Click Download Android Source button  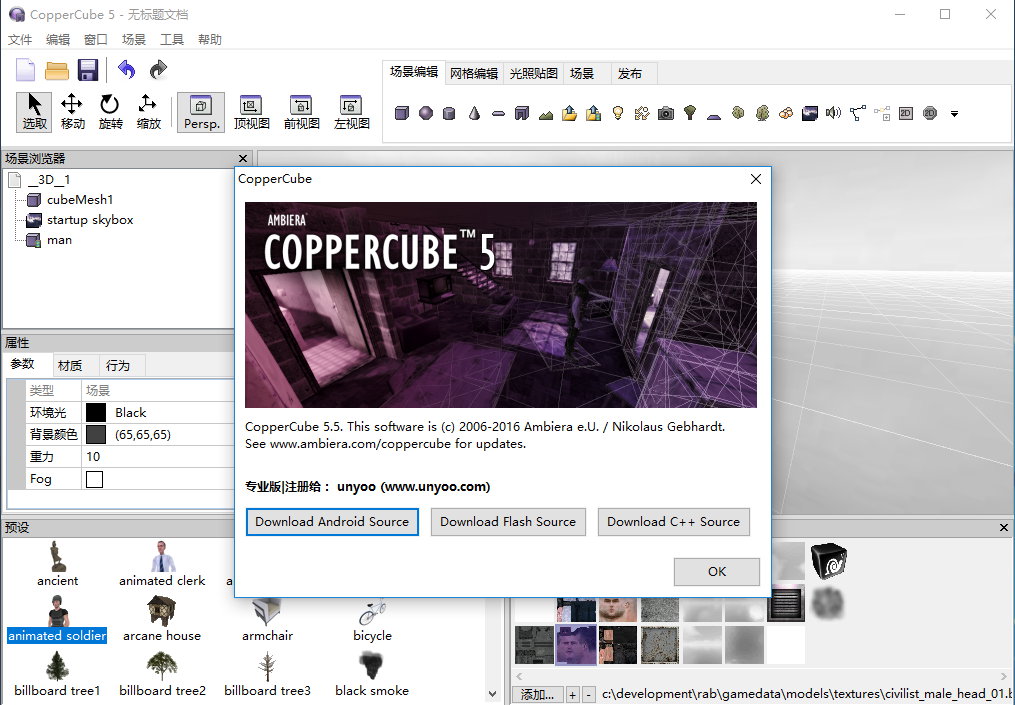click(332, 521)
